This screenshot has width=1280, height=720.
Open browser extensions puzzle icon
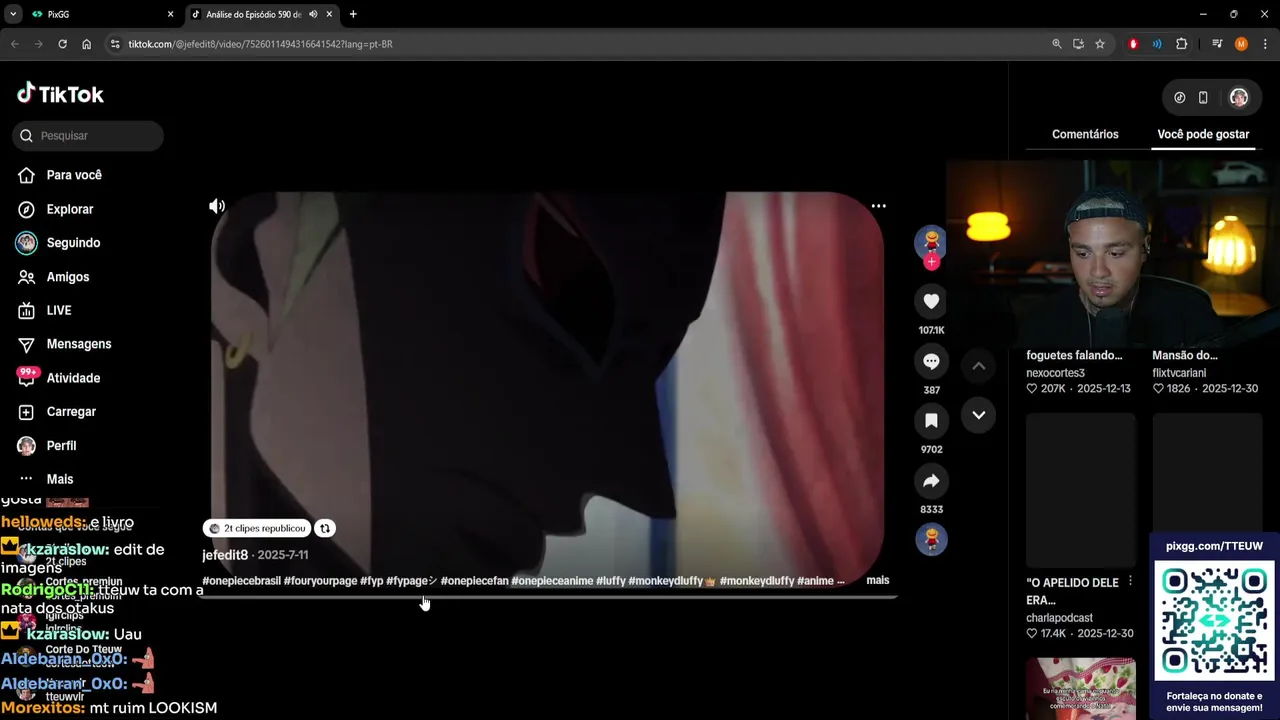[x=1182, y=44]
